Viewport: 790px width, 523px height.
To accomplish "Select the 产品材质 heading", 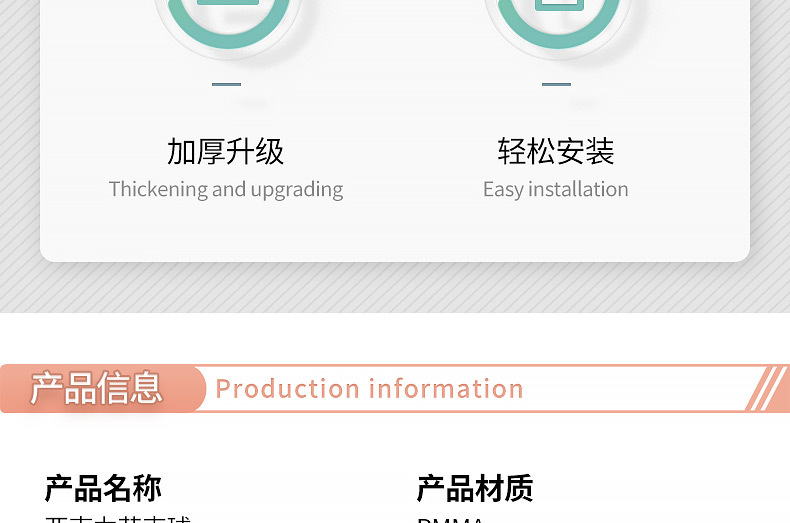I will [x=475, y=488].
